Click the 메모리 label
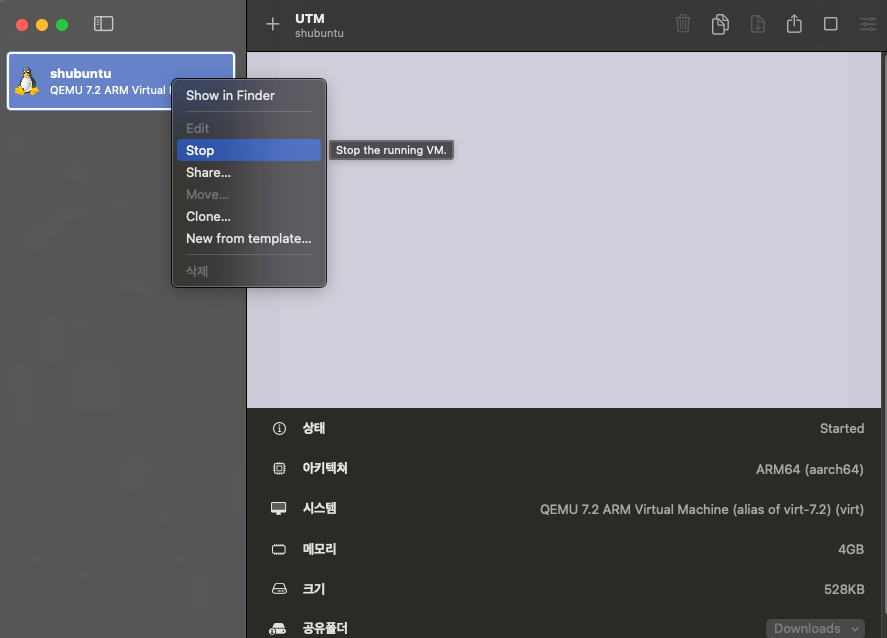887x638 pixels. 320,549
